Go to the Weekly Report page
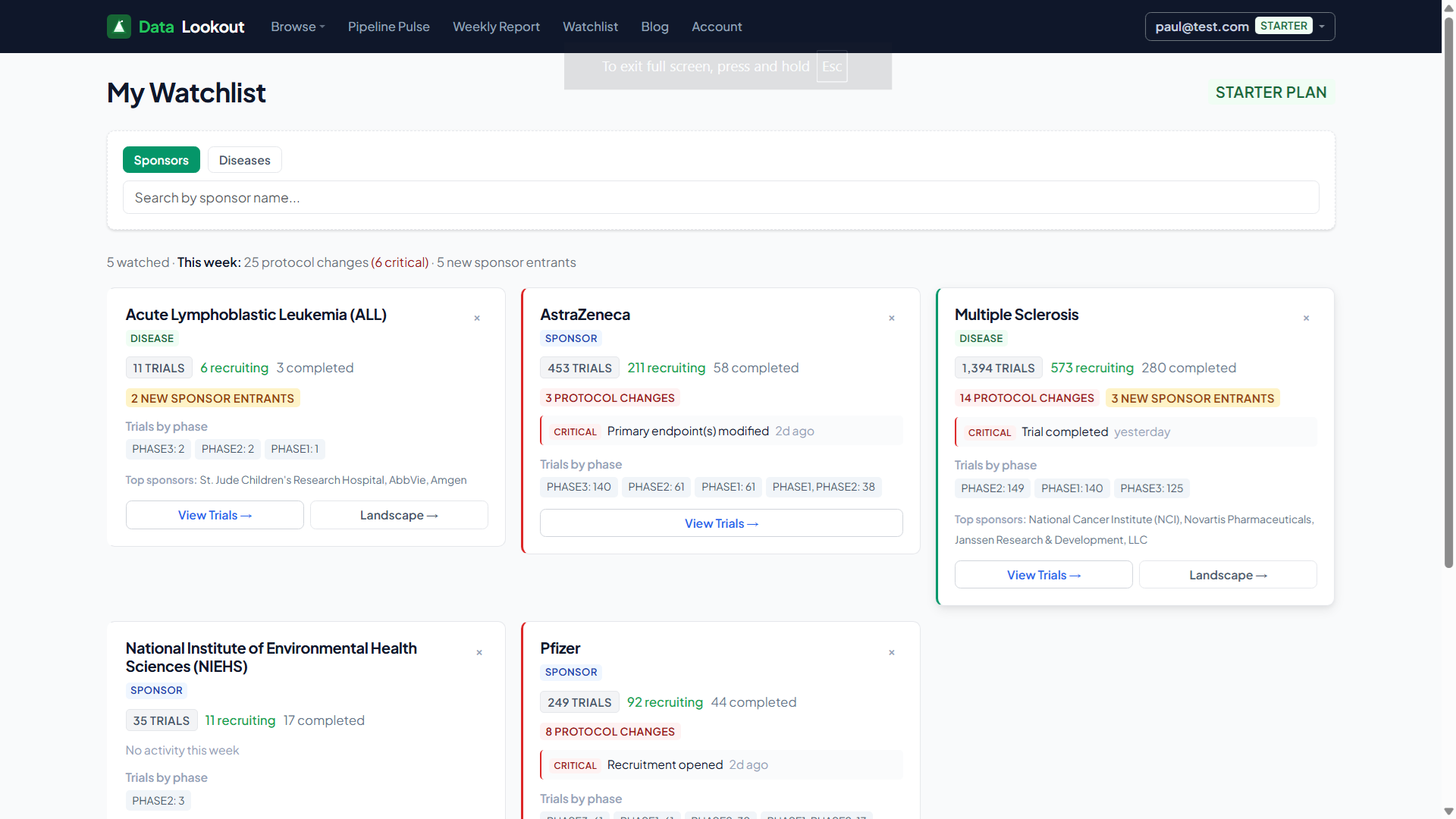 coord(496,27)
